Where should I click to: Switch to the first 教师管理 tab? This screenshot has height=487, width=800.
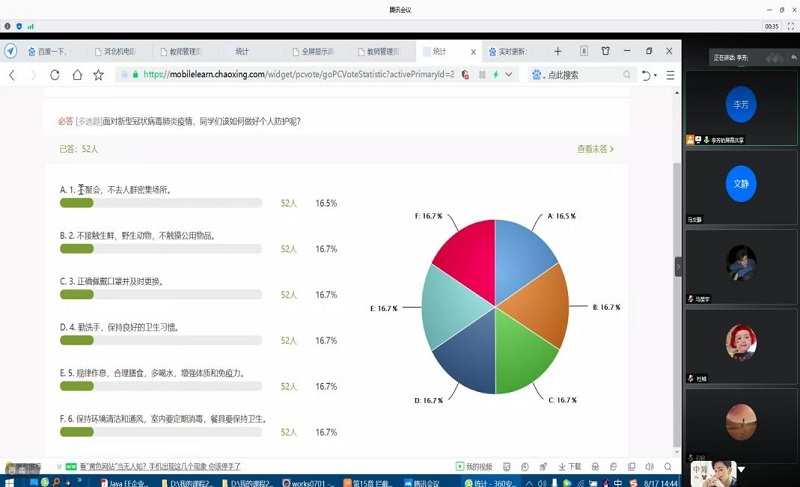pos(182,52)
